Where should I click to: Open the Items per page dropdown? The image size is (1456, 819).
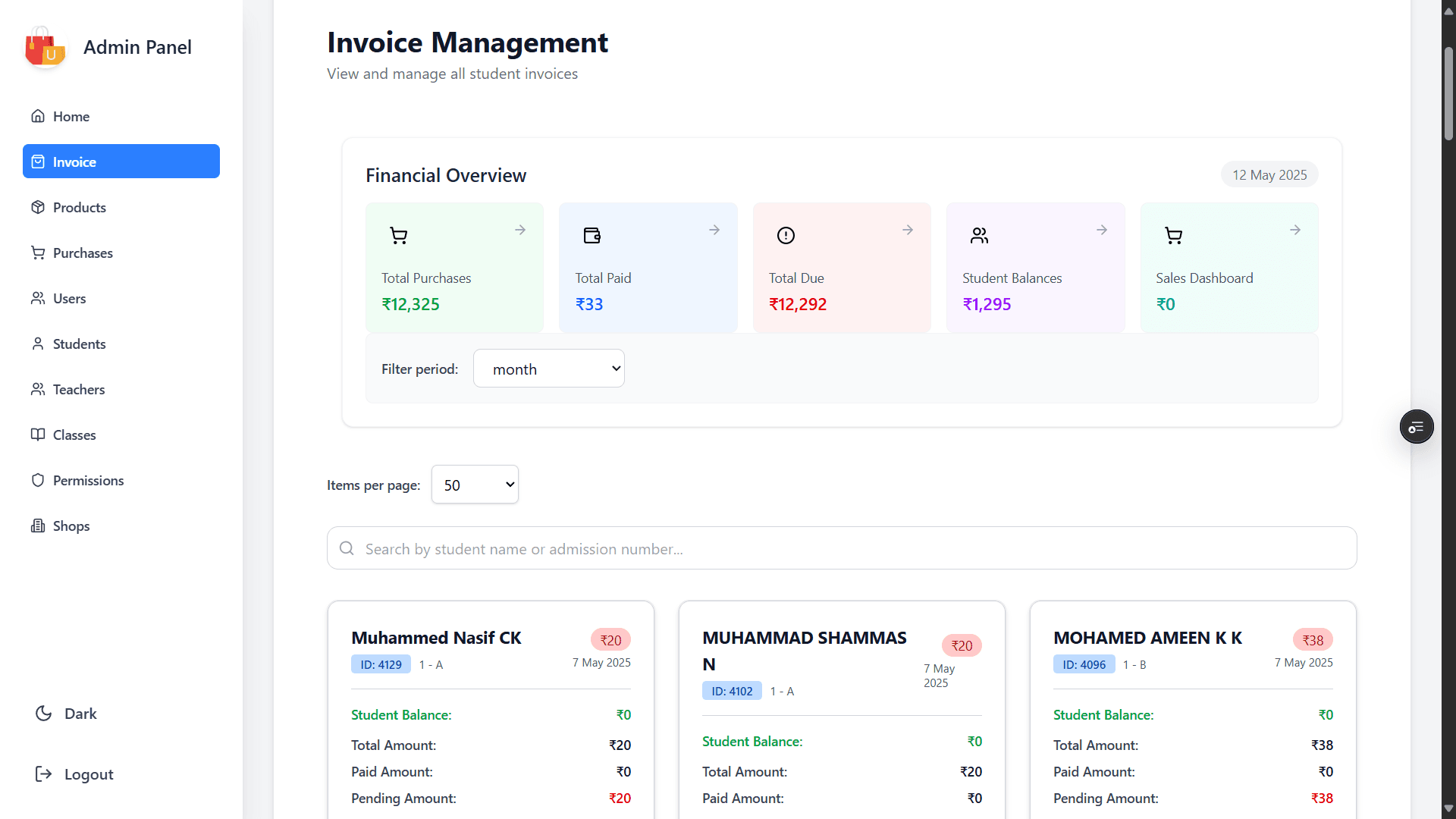click(475, 485)
